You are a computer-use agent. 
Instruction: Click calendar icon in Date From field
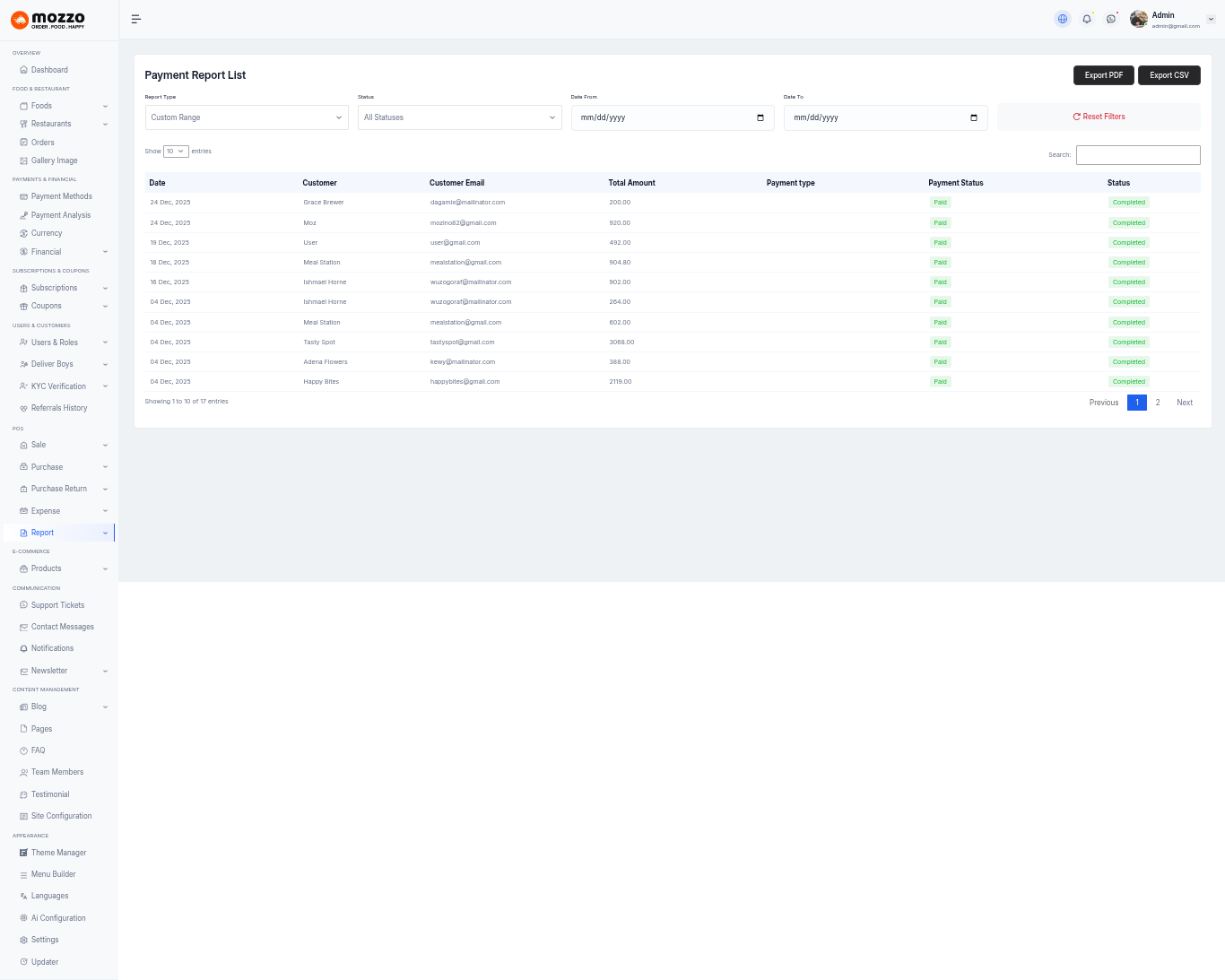(x=760, y=117)
